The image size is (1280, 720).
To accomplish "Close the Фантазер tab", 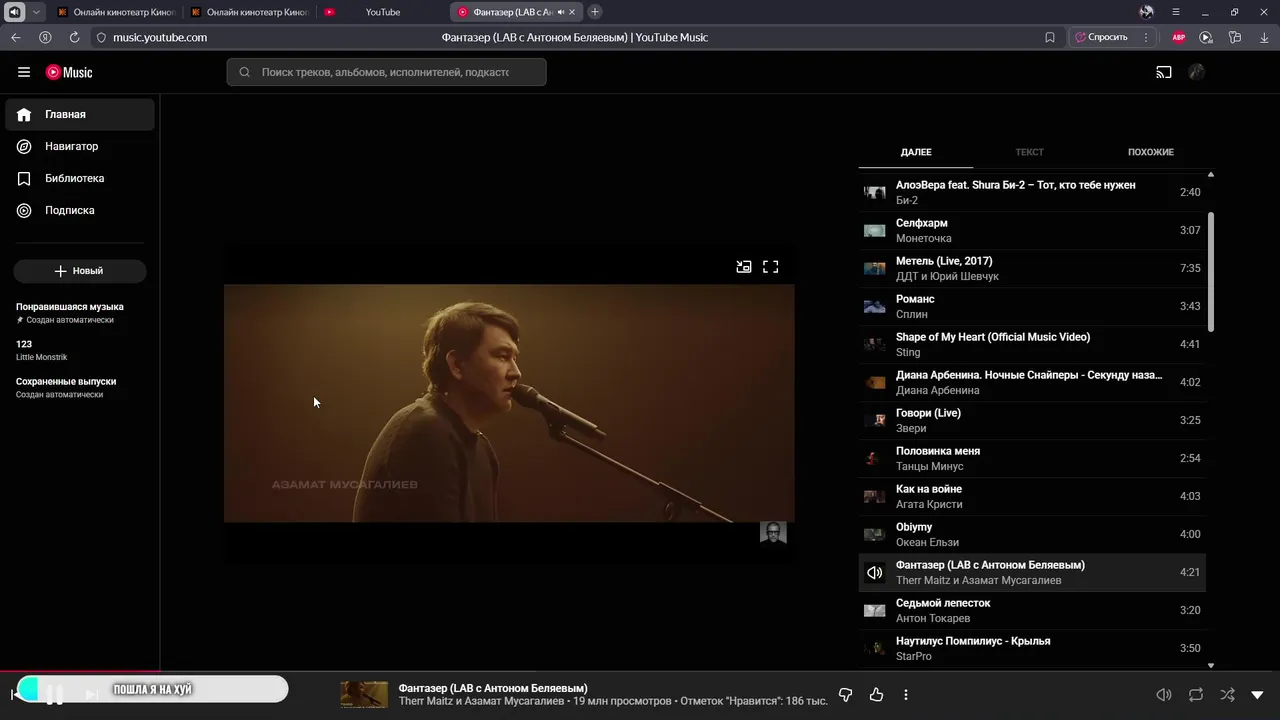I will coord(572,12).
